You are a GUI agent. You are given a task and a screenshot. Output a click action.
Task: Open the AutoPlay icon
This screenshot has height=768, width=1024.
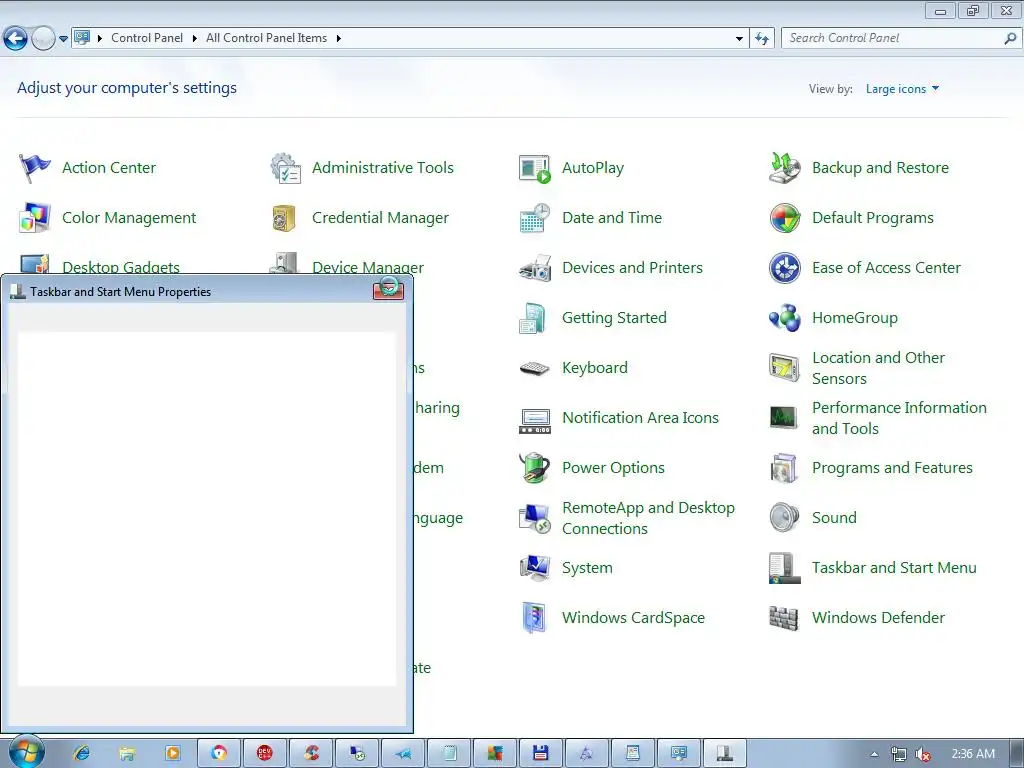point(535,168)
